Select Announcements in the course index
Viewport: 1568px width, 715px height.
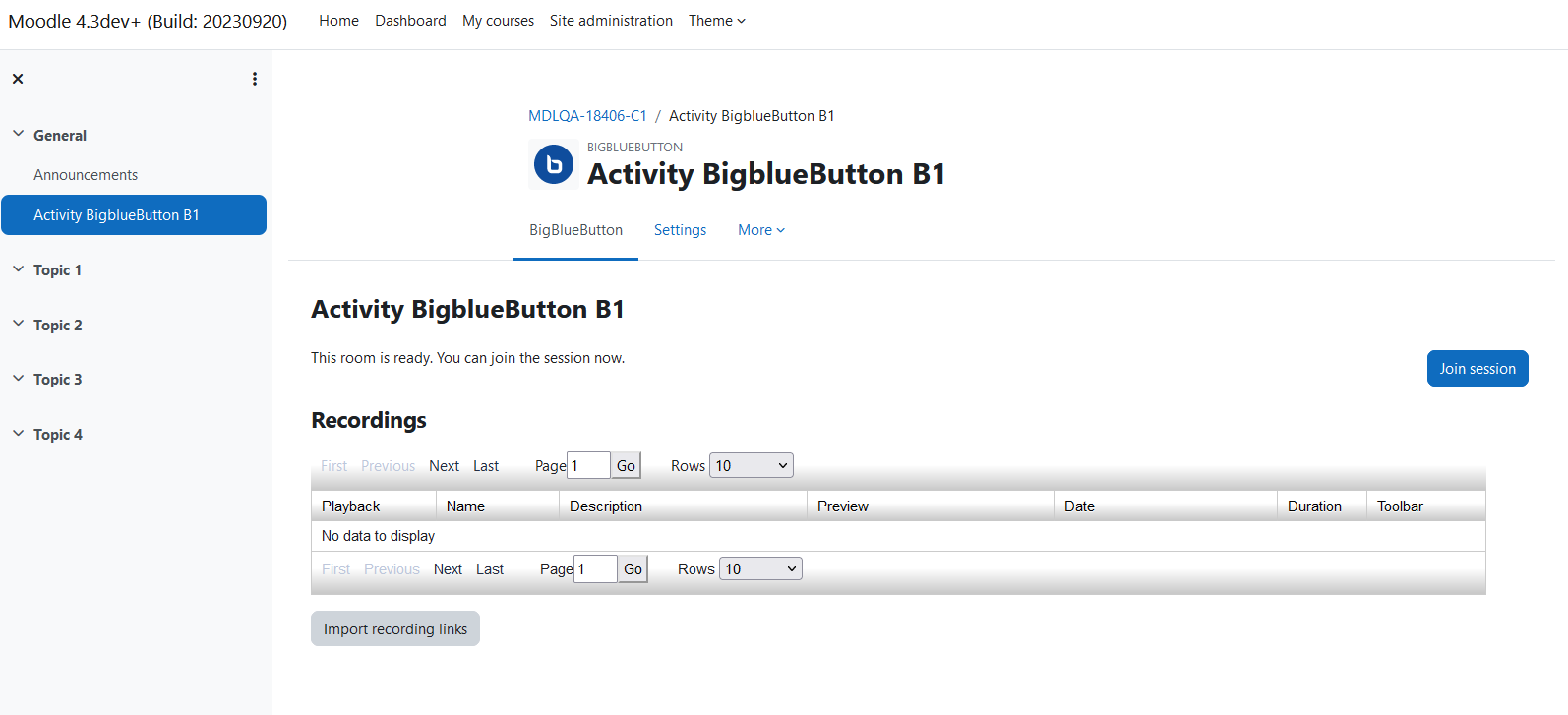(86, 175)
